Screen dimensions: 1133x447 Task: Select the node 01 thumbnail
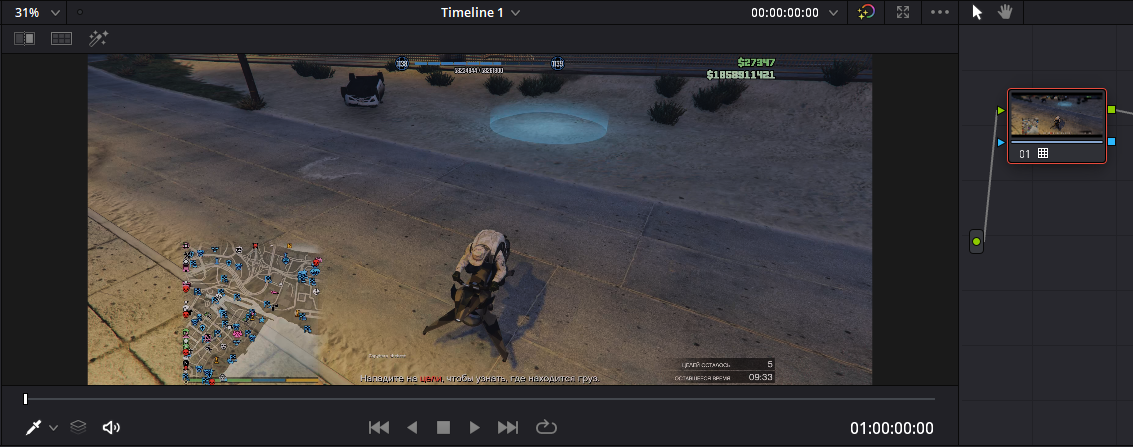(1056, 114)
